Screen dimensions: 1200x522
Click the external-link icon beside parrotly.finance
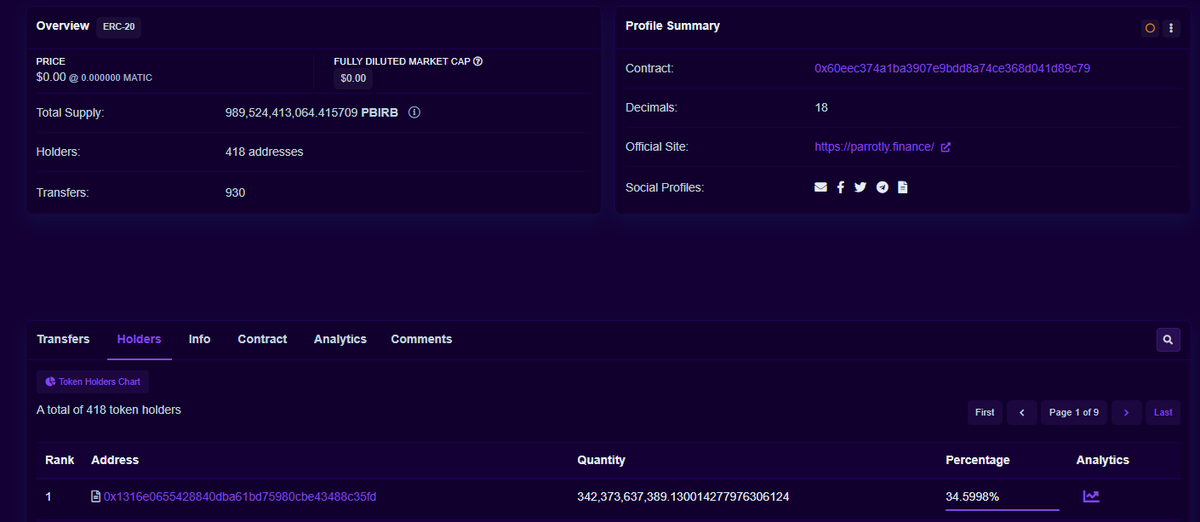(946, 147)
